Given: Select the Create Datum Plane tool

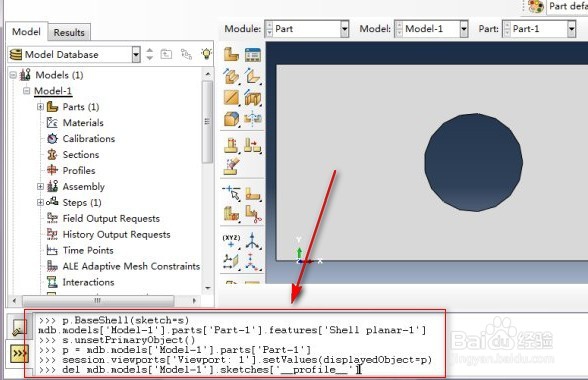Looking at the screenshot, I should [231, 261].
